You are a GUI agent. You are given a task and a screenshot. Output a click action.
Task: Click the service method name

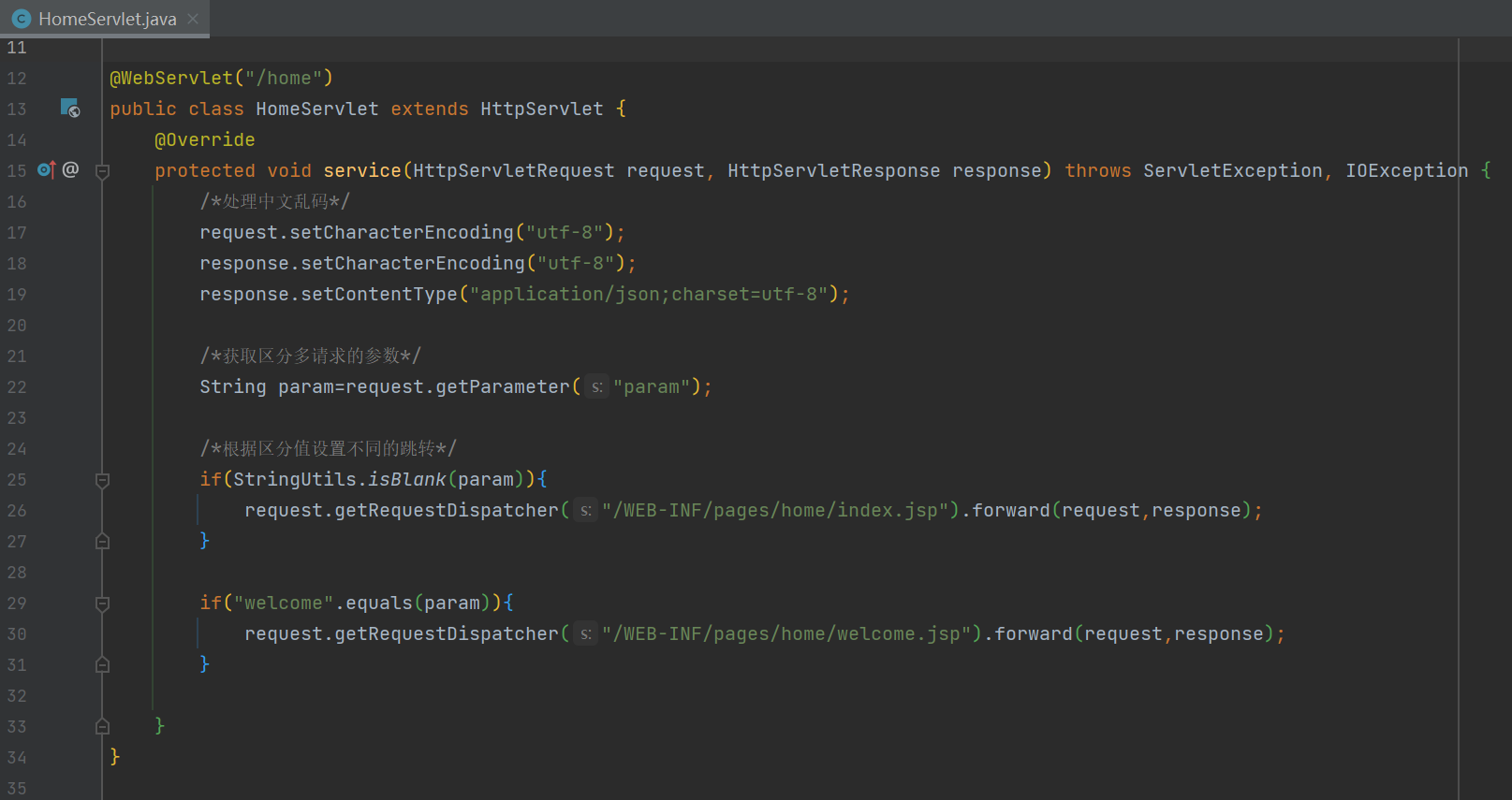pyautogui.click(x=362, y=170)
